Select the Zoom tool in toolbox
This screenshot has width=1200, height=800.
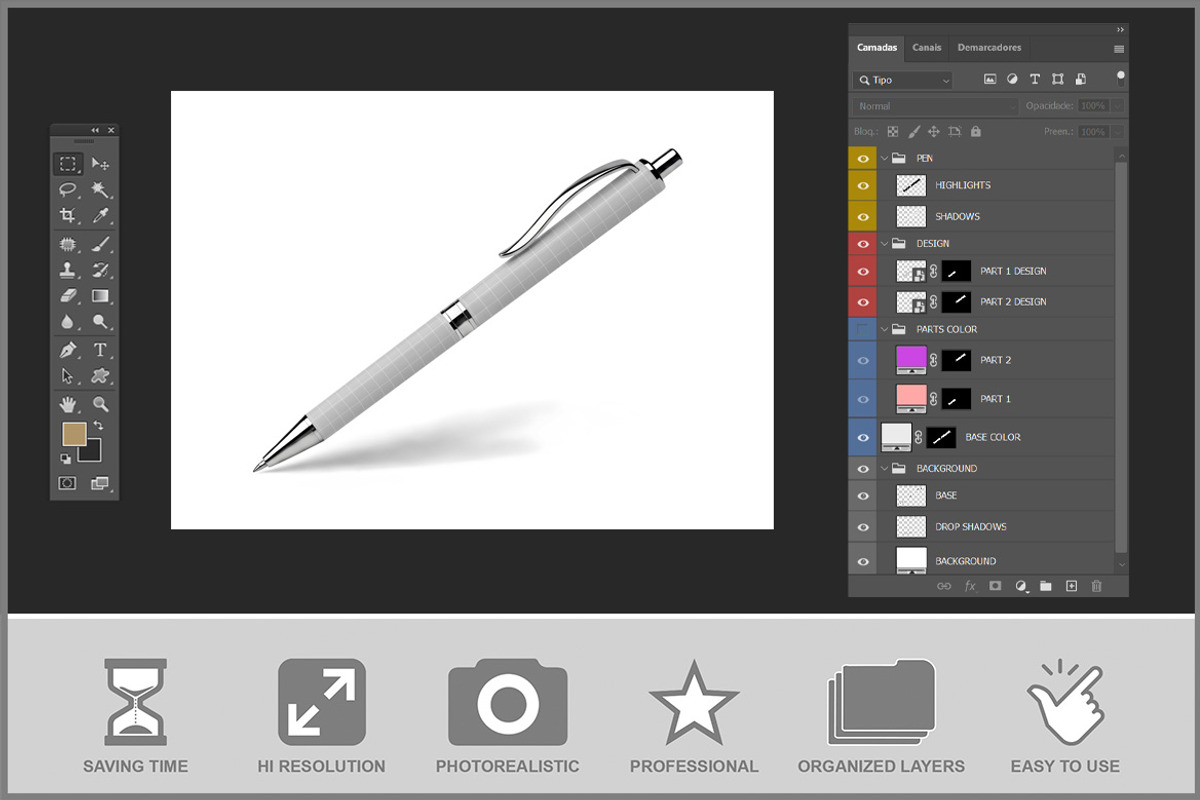coord(100,404)
